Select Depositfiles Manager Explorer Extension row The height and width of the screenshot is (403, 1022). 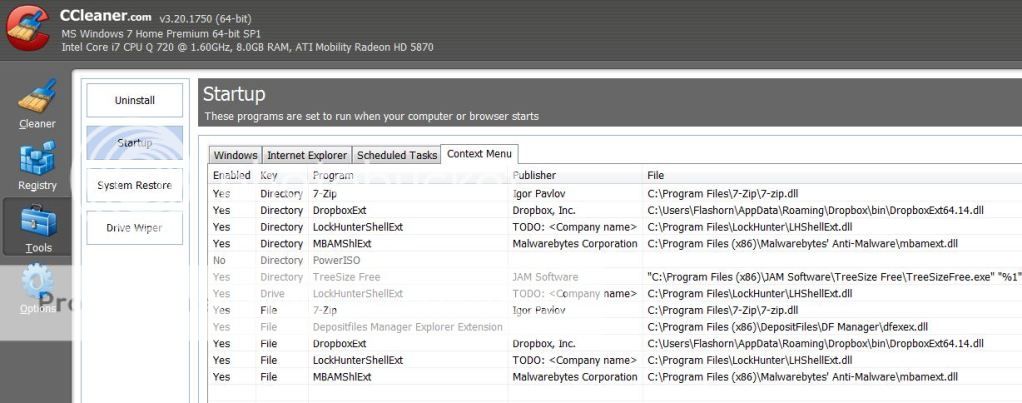615,327
